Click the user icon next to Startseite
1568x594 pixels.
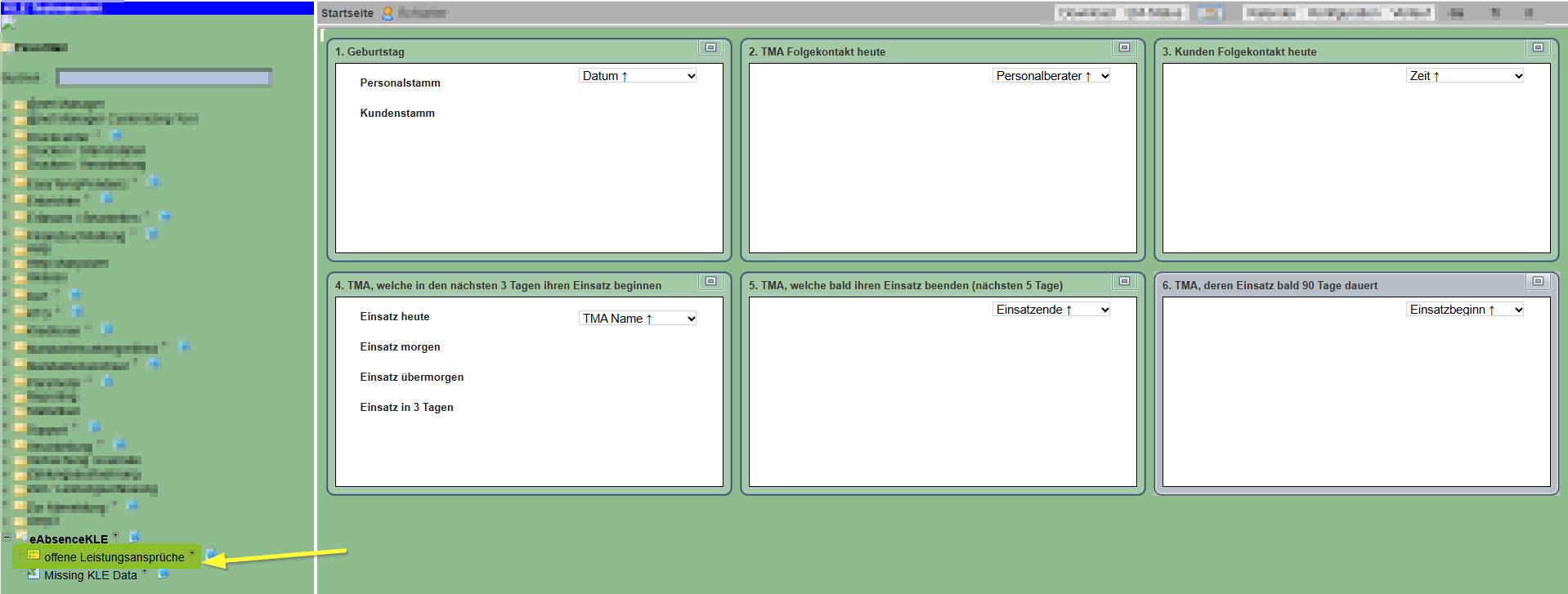click(388, 13)
